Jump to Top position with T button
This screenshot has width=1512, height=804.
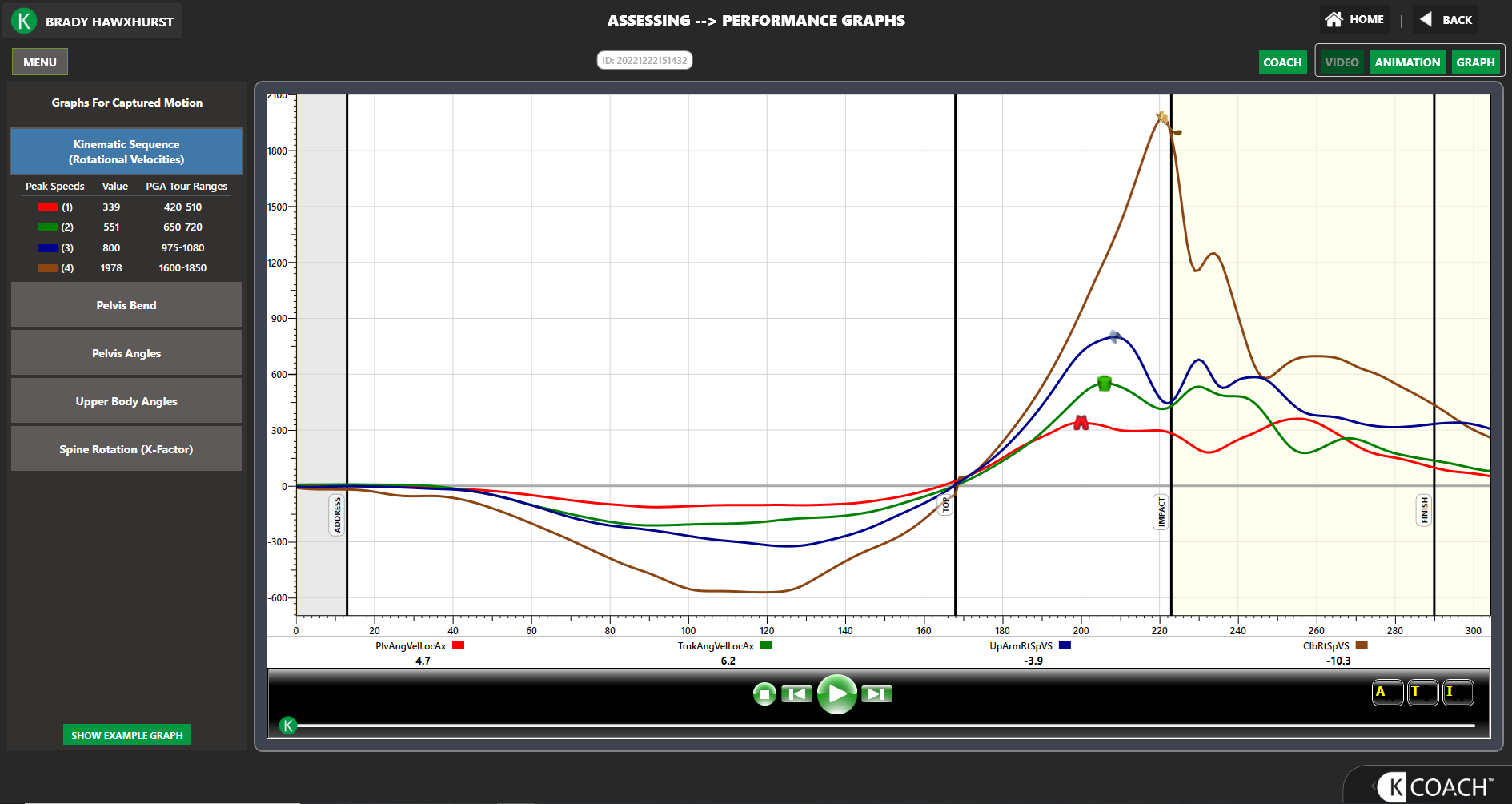click(x=1422, y=692)
